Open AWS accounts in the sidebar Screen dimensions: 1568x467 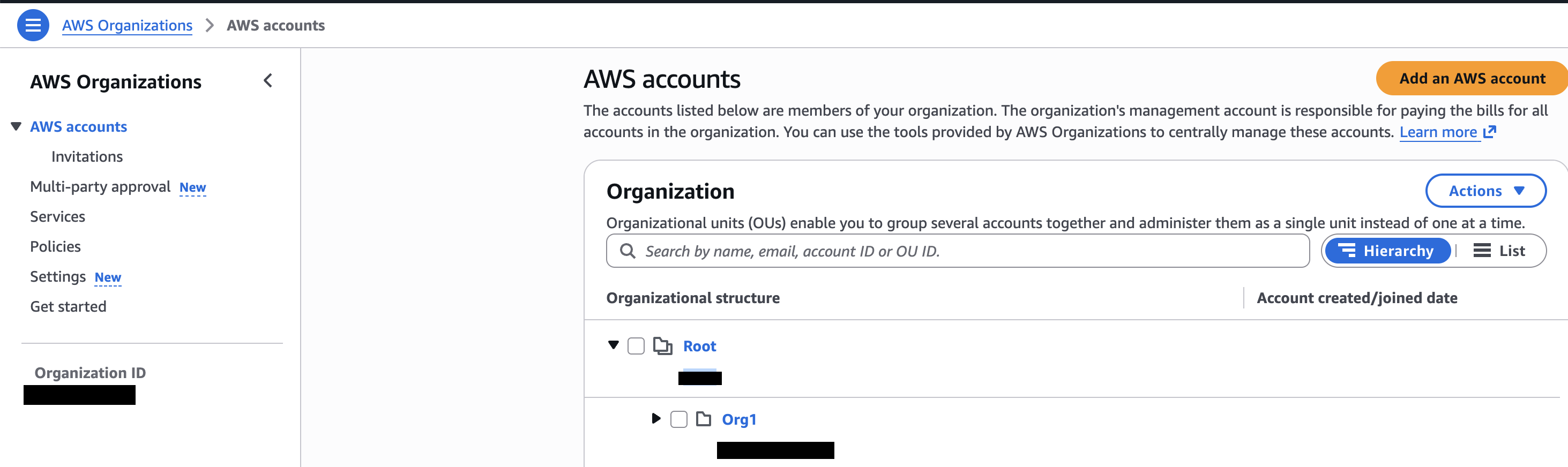tap(79, 126)
